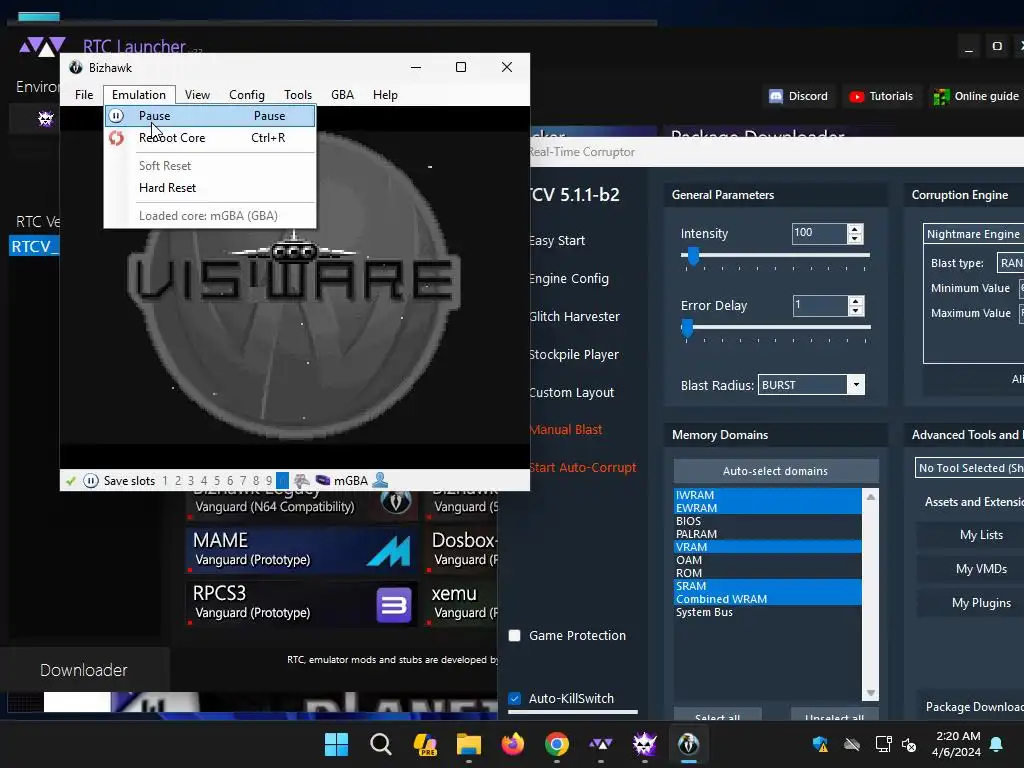Choose Hard Reset from Emulation menu
The height and width of the screenshot is (768, 1024).
210,188
